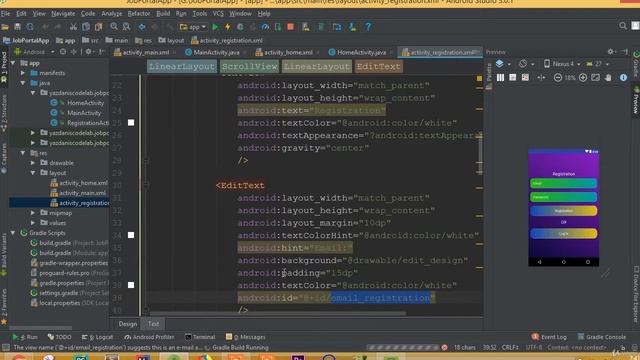Open the Analyze menu
Image resolution: width=640 pixels, height=360 pixels.
tap(111, 13)
